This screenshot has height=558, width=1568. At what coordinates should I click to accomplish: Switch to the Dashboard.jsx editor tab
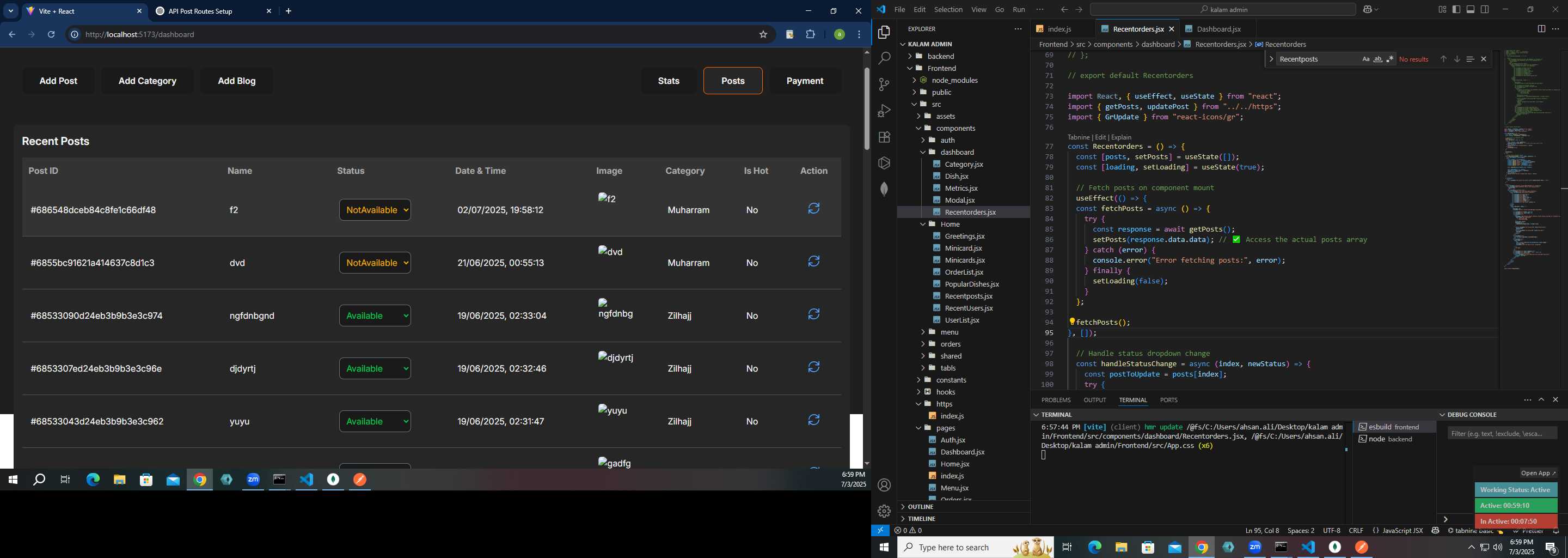point(1218,29)
